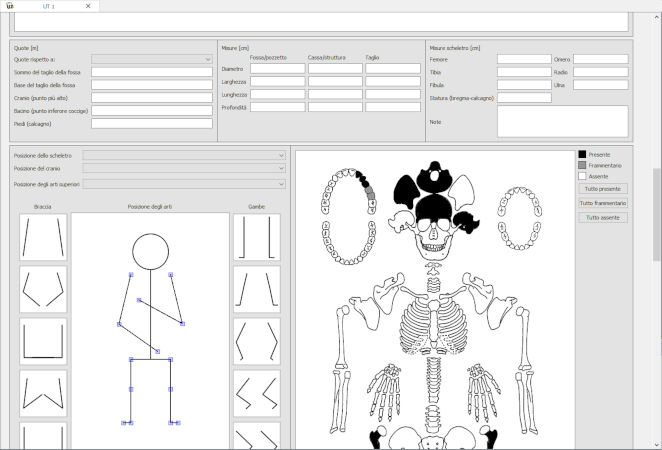This screenshot has height=450, width=662.
Task: Open the Posizione degli arti superiori dropdown
Action: [184, 184]
